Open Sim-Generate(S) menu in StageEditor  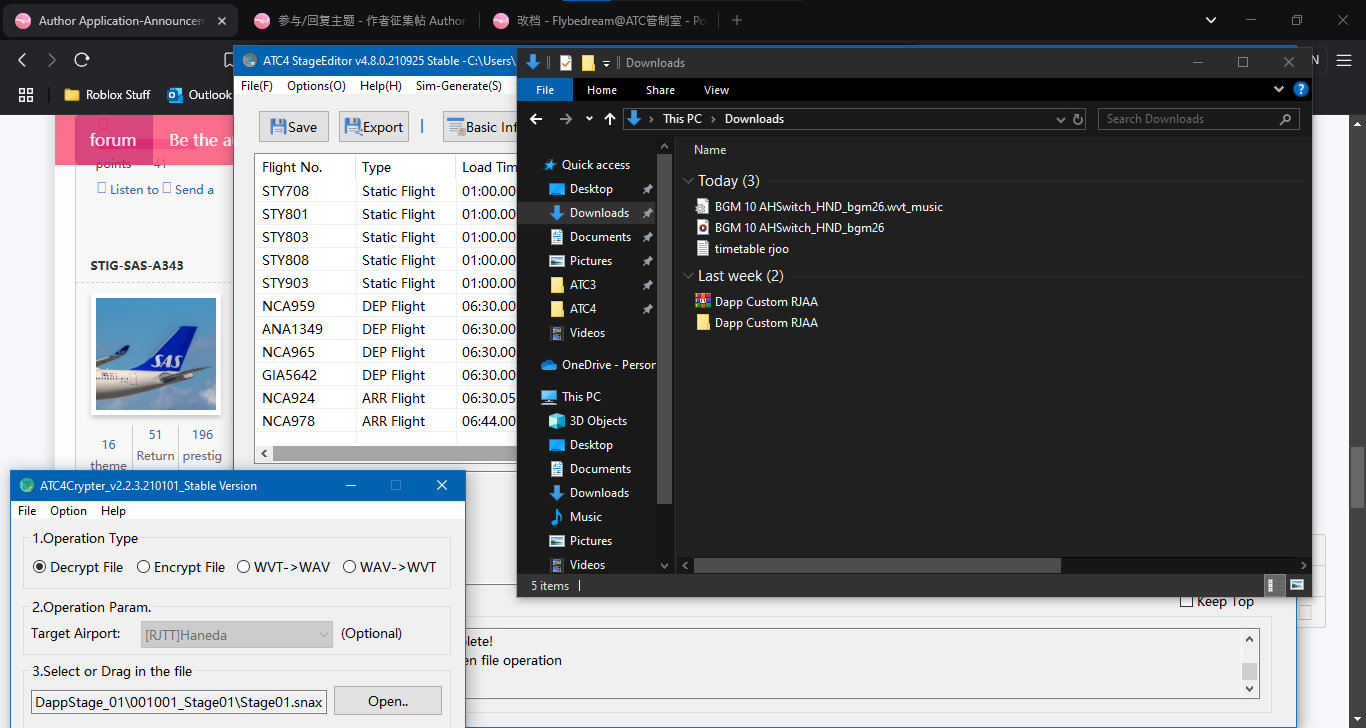click(x=459, y=86)
